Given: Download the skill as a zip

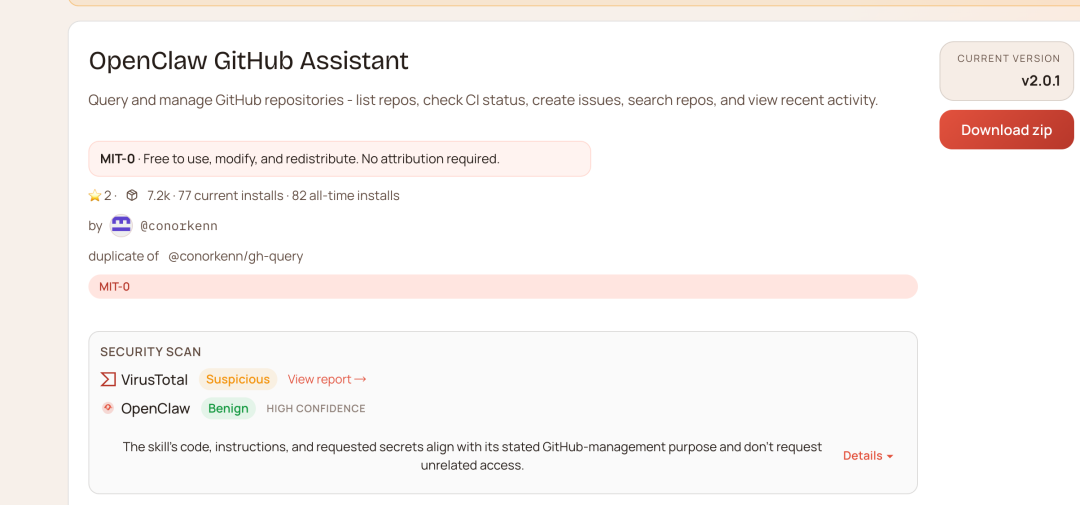Looking at the screenshot, I should 1006,130.
